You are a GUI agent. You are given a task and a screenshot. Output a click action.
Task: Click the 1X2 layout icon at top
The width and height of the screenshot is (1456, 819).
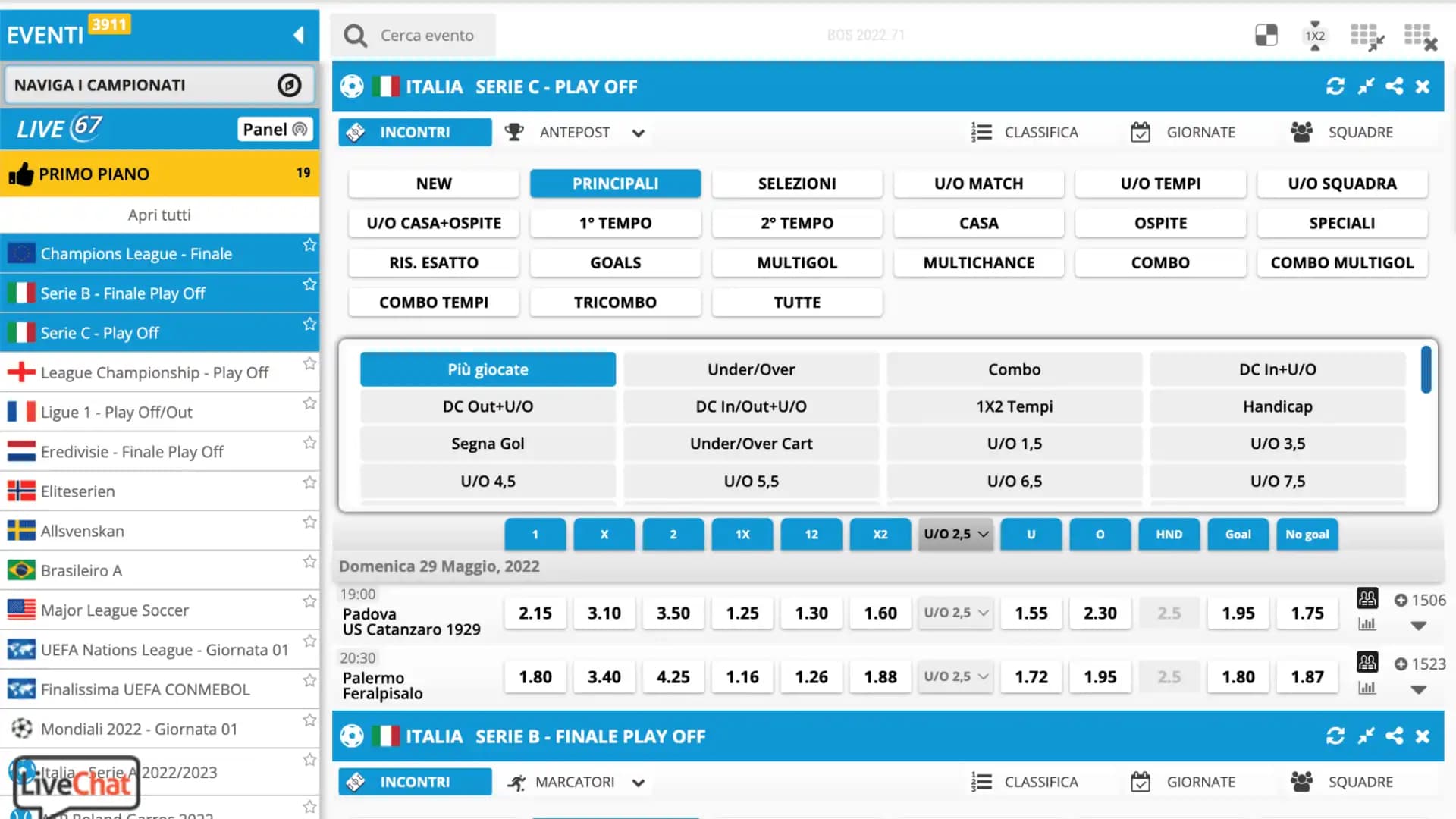pyautogui.click(x=1315, y=36)
